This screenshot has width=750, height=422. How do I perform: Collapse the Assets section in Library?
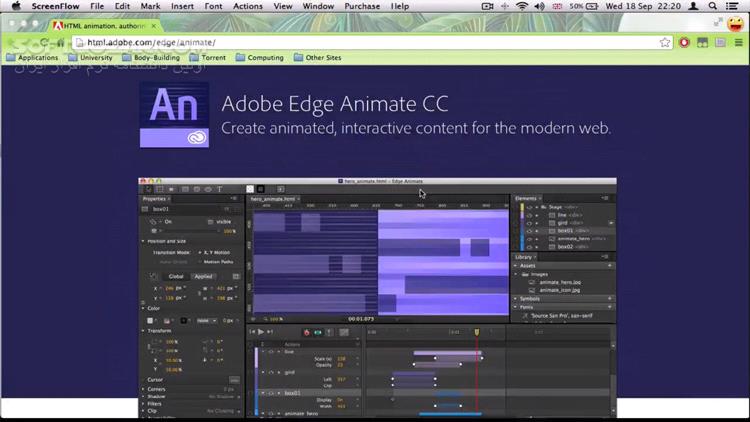point(516,266)
